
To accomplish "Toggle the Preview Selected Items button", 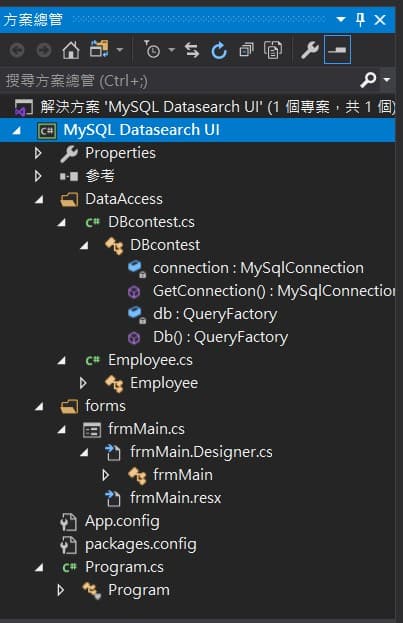I will [x=337, y=50].
